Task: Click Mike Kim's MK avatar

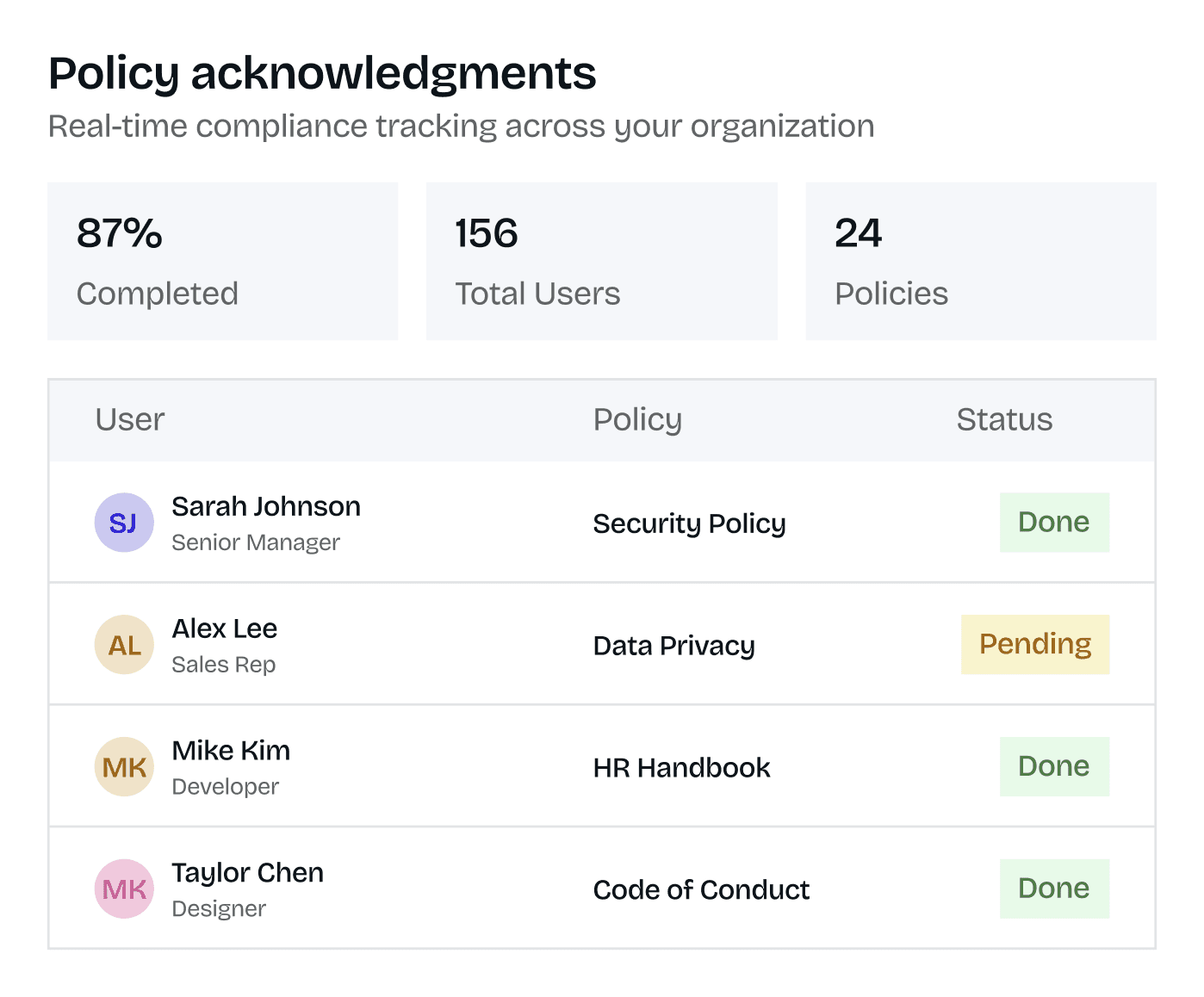Action: tap(124, 767)
